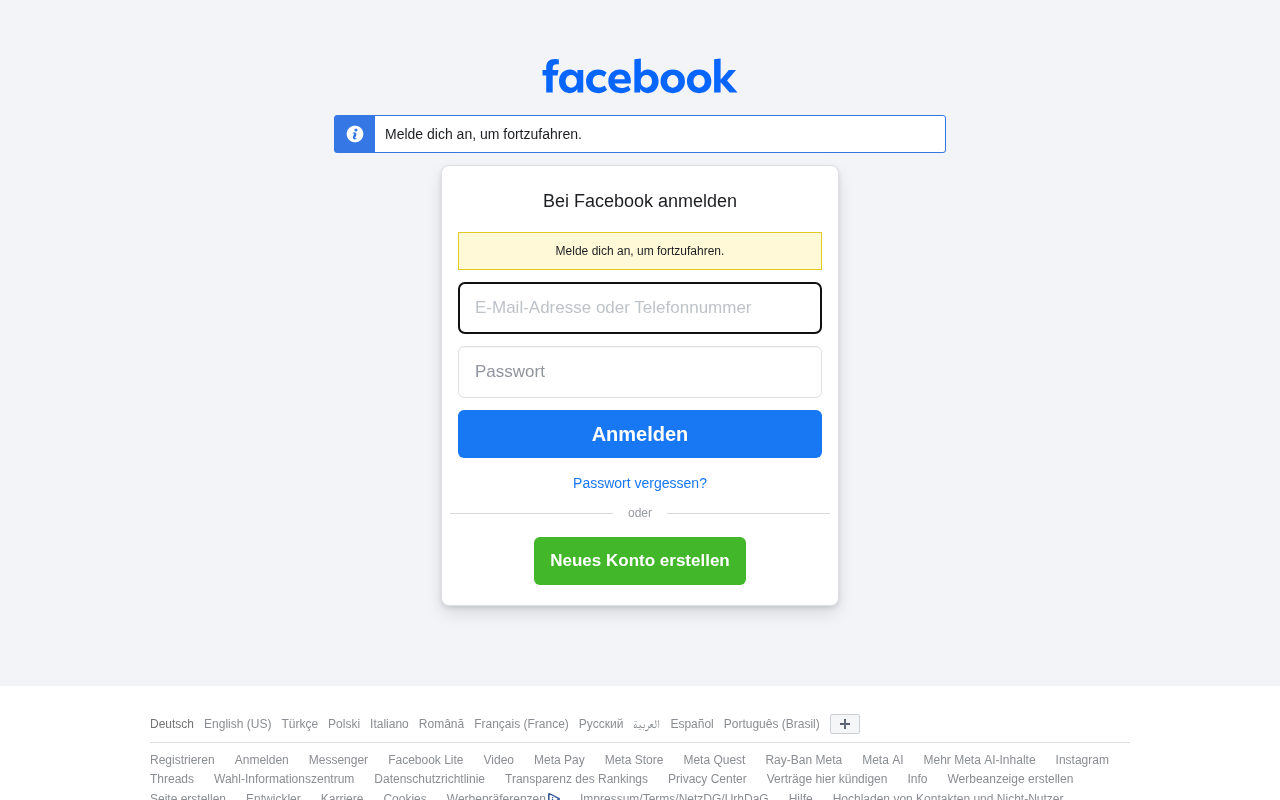The image size is (1280, 800).
Task: Choose Português (Brasil) language
Action: (x=772, y=724)
